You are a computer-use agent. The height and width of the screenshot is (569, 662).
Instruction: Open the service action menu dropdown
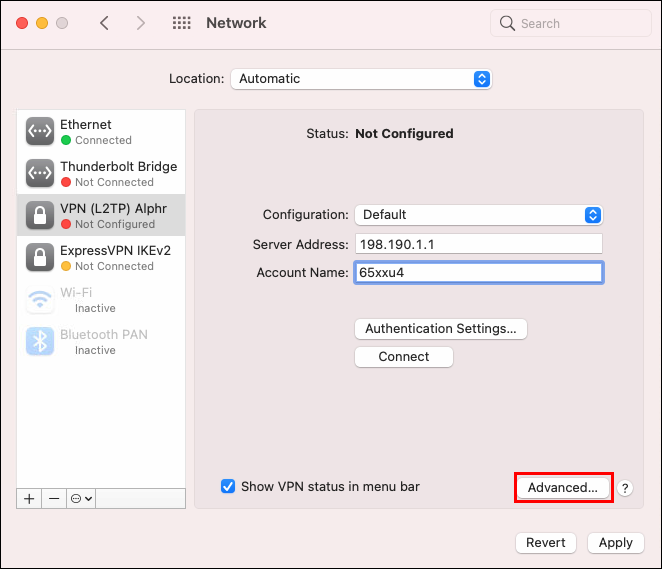pyautogui.click(x=81, y=499)
